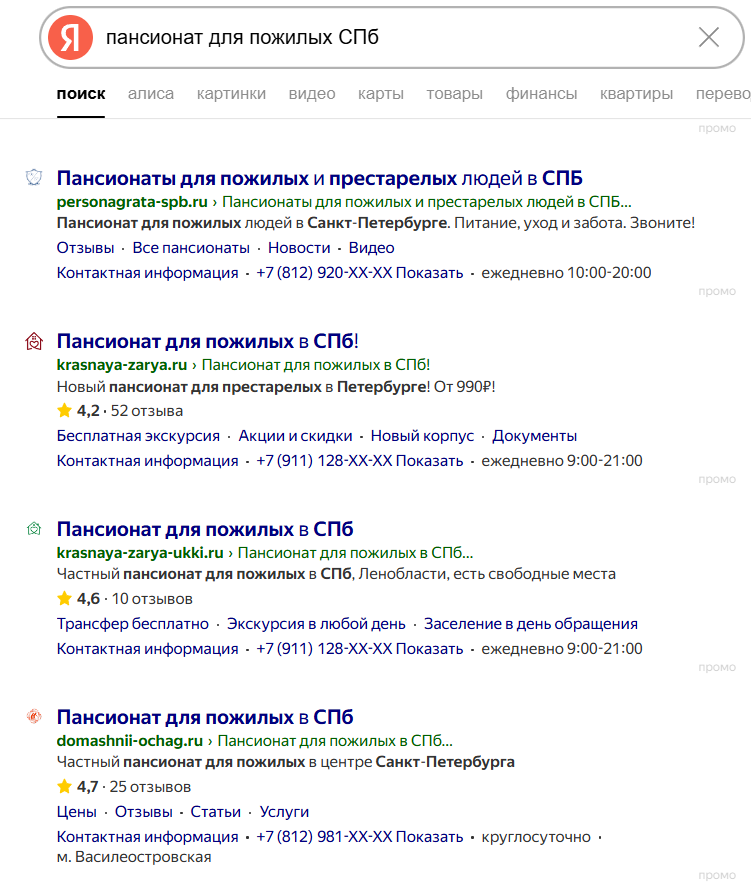751x892 pixels.
Task: Open the Все пансионаты link
Action: coord(191,248)
